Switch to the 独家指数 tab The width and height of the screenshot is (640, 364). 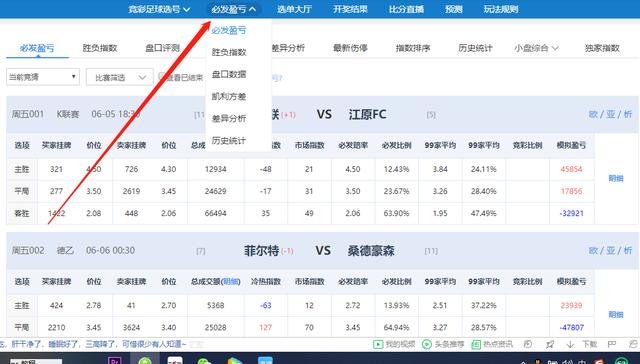click(602, 48)
